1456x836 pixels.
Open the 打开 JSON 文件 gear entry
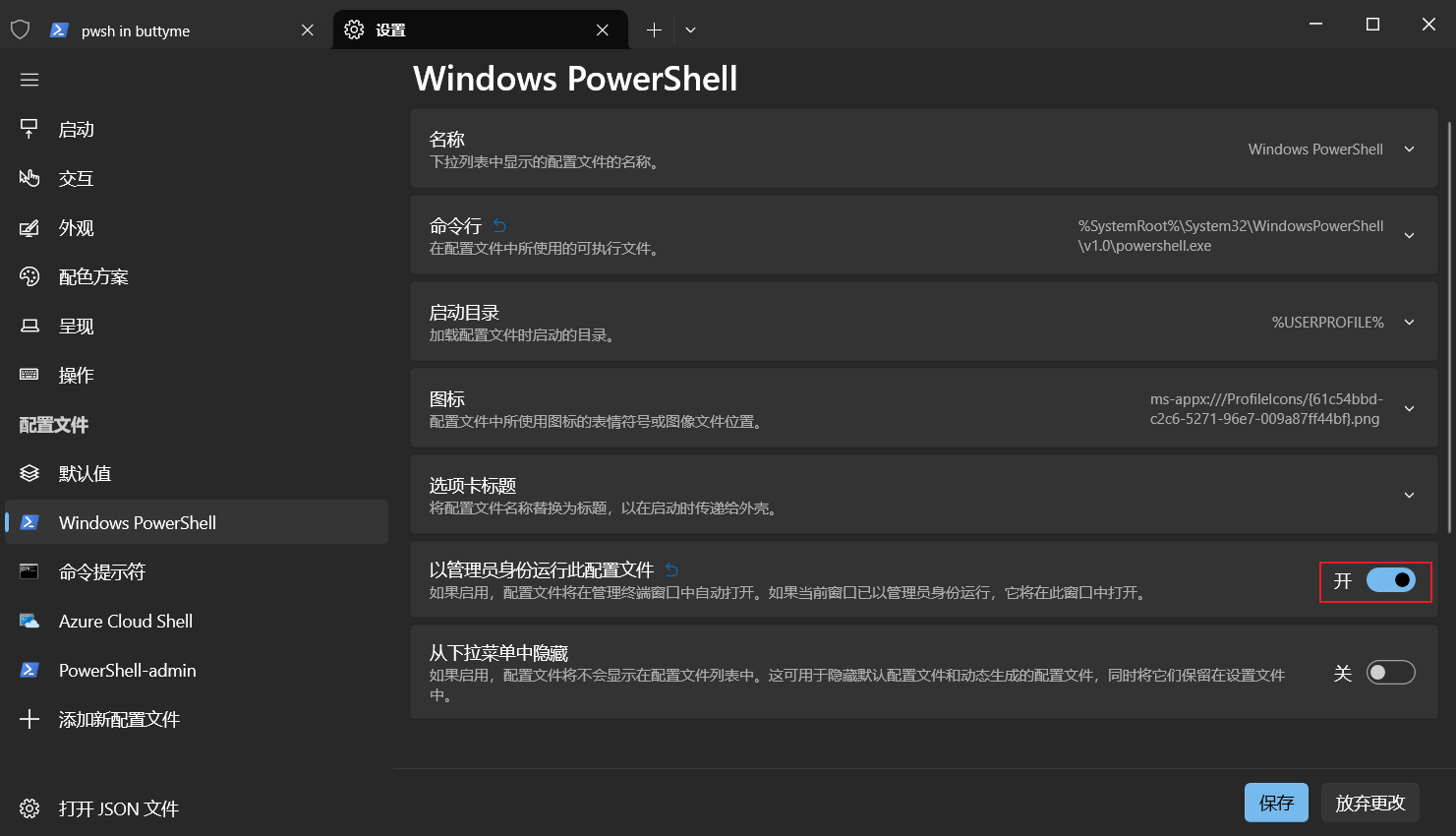(x=118, y=808)
